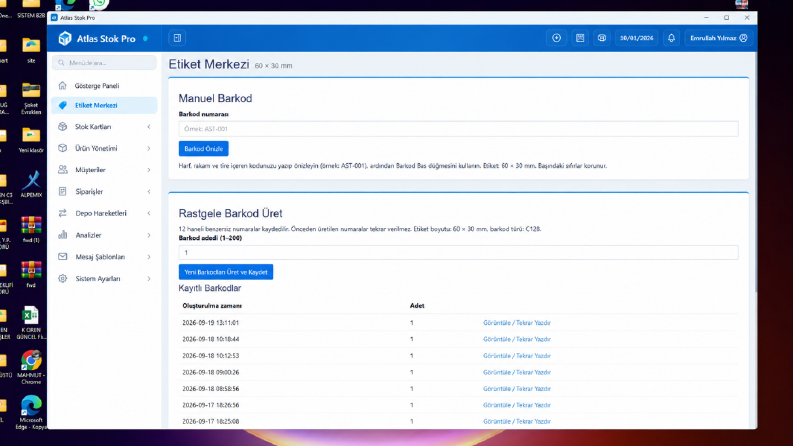Screen dimensions: 793x446
Task: Click the vertical scrollbar of the page
Action: [x=756, y=172]
